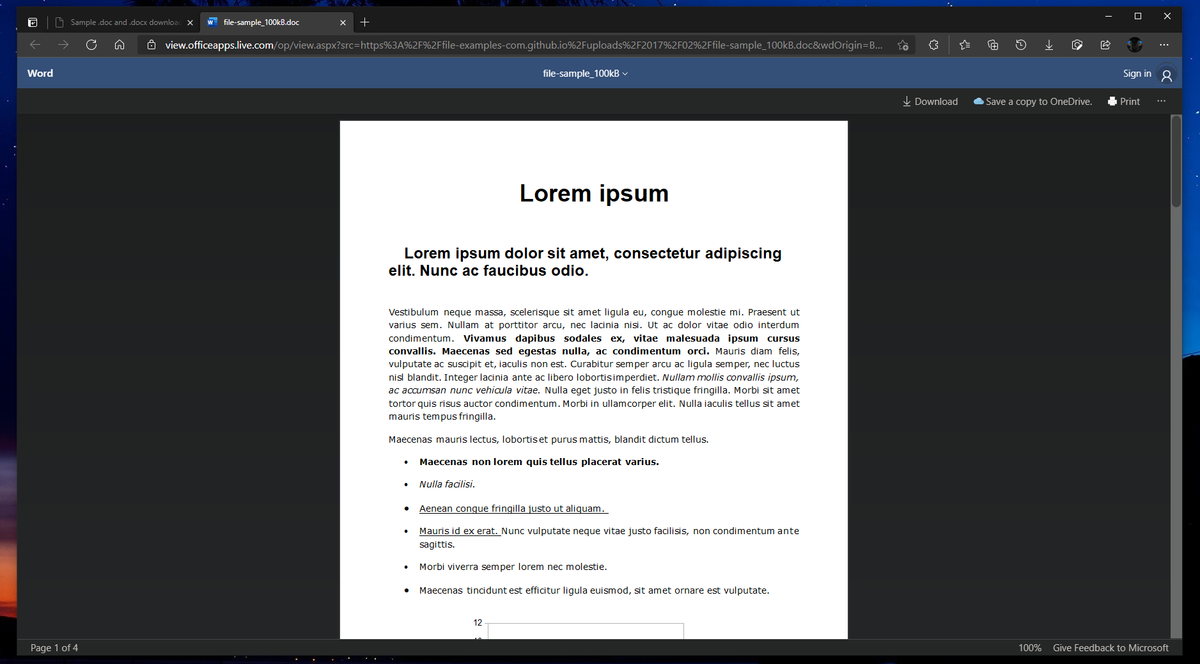The width and height of the screenshot is (1200, 664).
Task: Close the file-sample_100kB.doc tab
Action: tap(343, 22)
